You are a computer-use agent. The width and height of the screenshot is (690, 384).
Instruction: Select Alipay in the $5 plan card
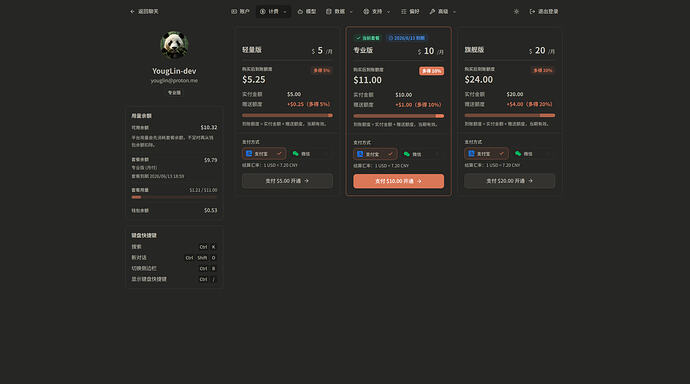(264, 154)
